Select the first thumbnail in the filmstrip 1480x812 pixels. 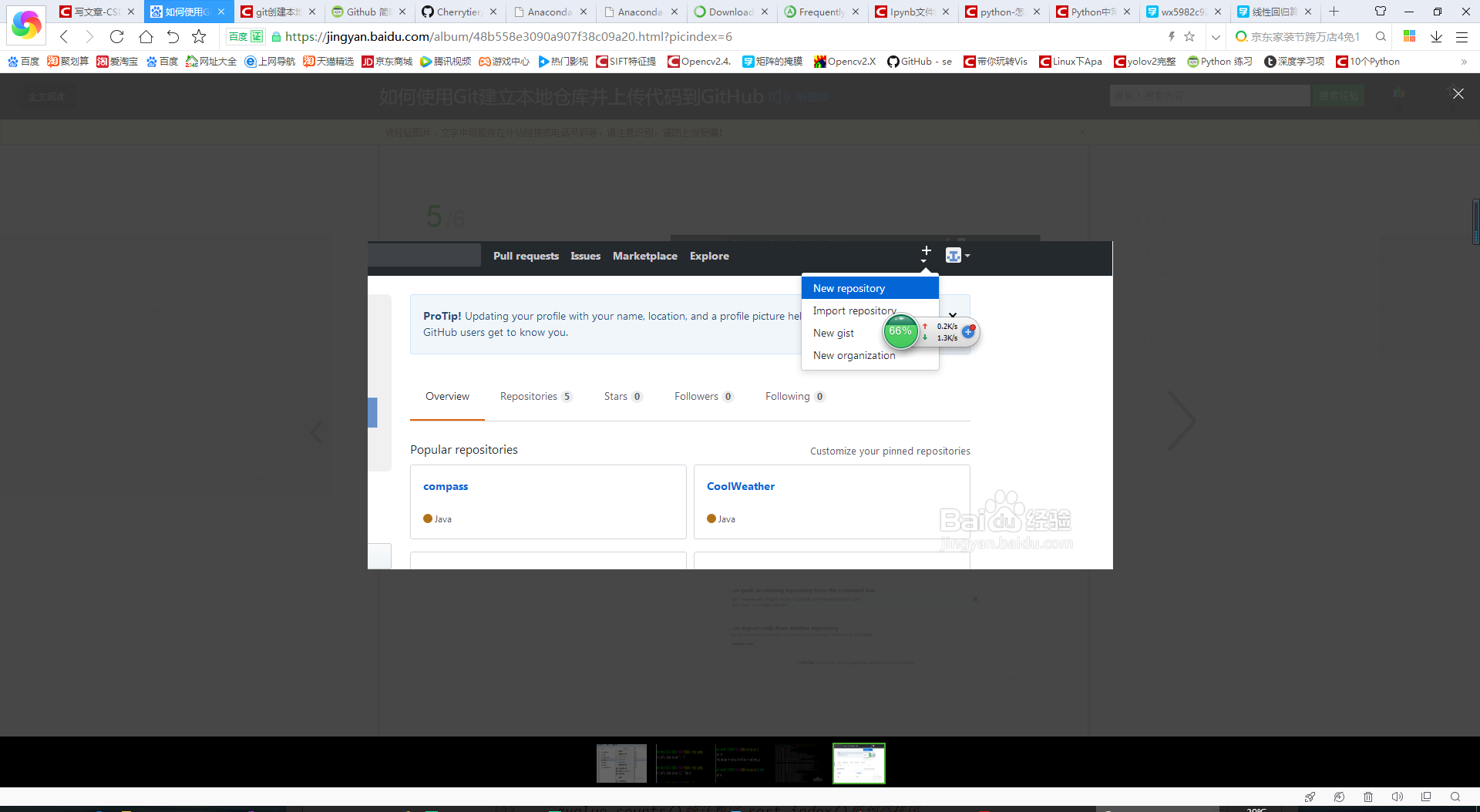(621, 763)
